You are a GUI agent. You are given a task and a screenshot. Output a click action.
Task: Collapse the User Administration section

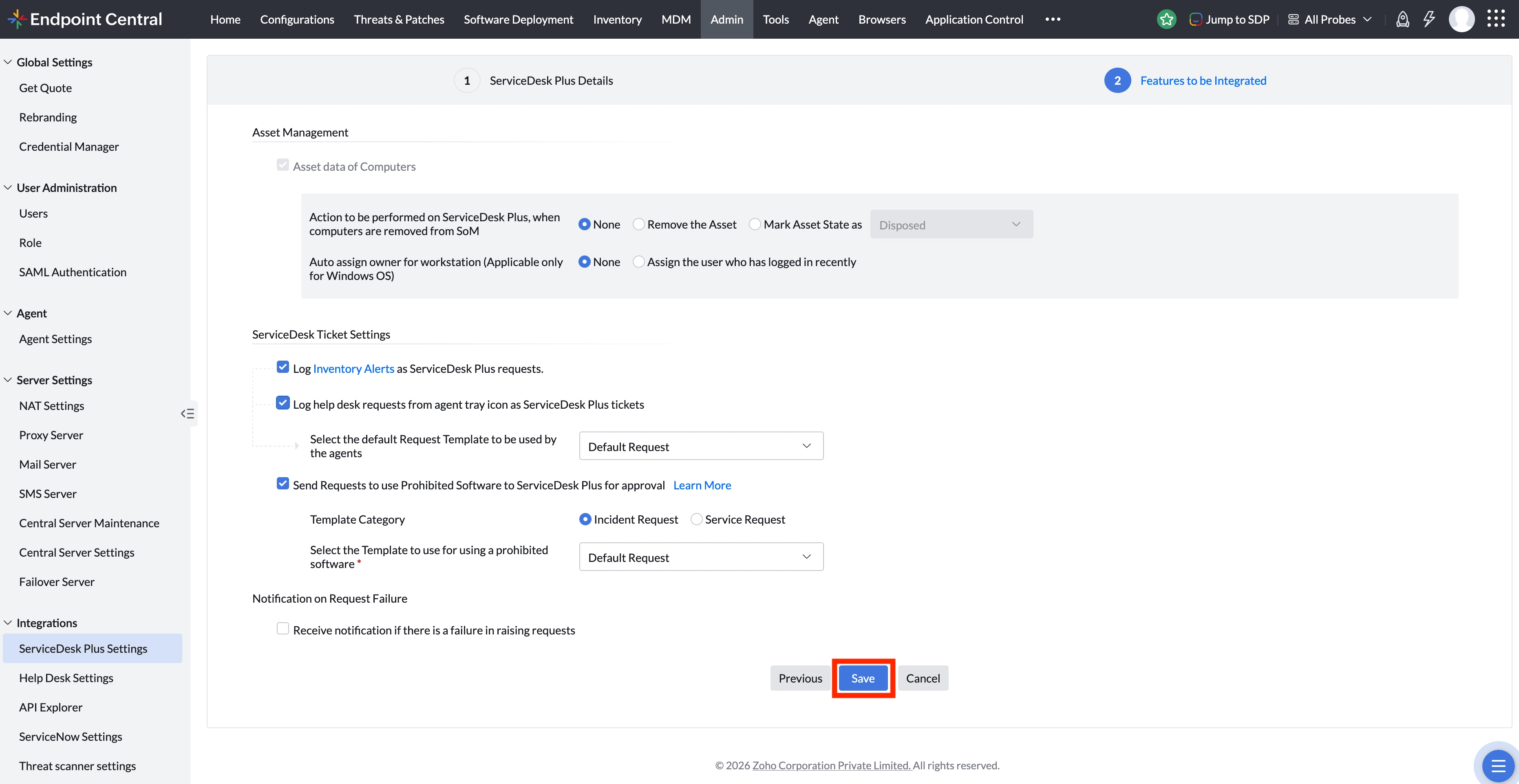8,187
